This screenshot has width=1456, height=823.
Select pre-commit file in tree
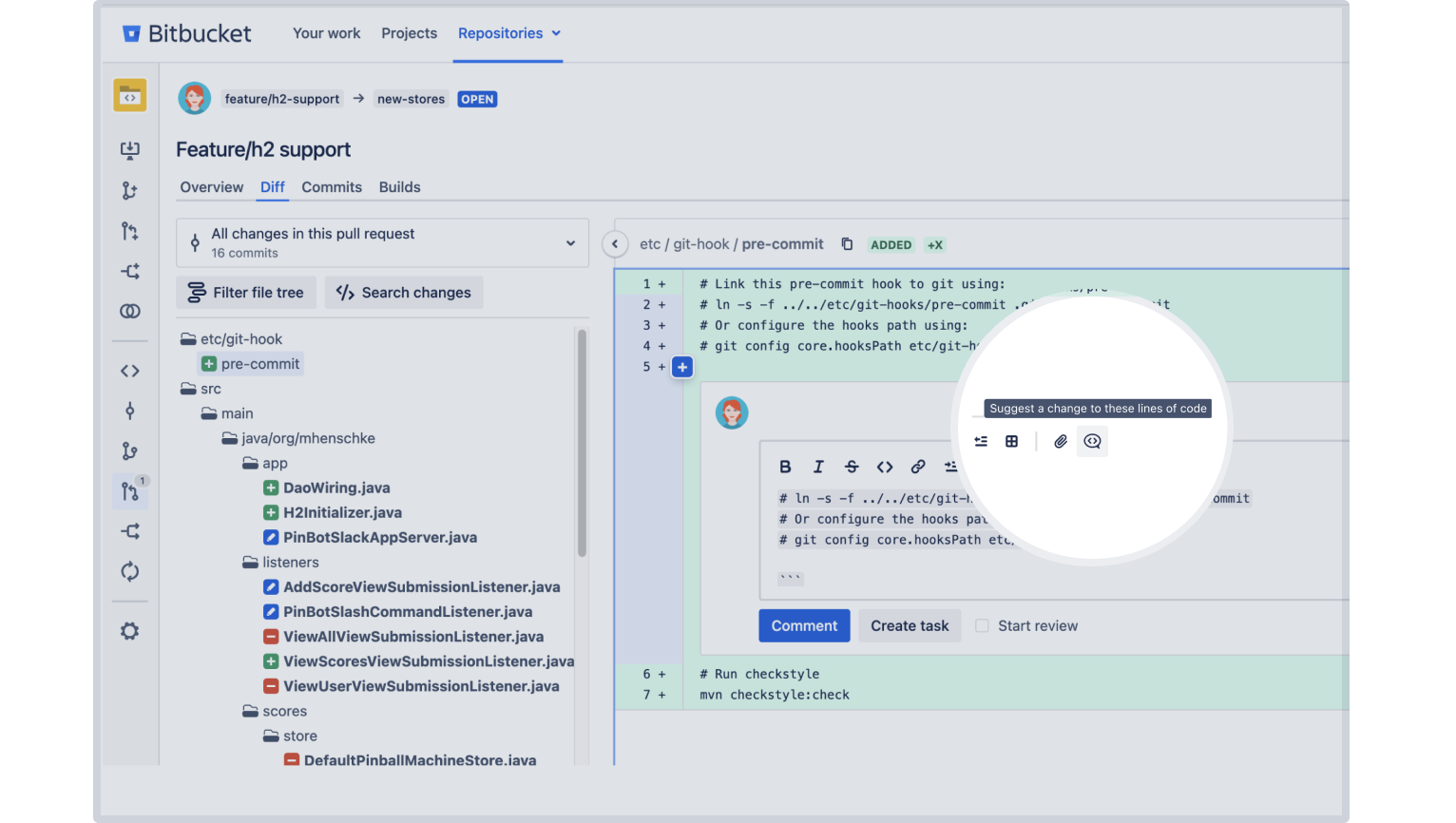(x=251, y=364)
